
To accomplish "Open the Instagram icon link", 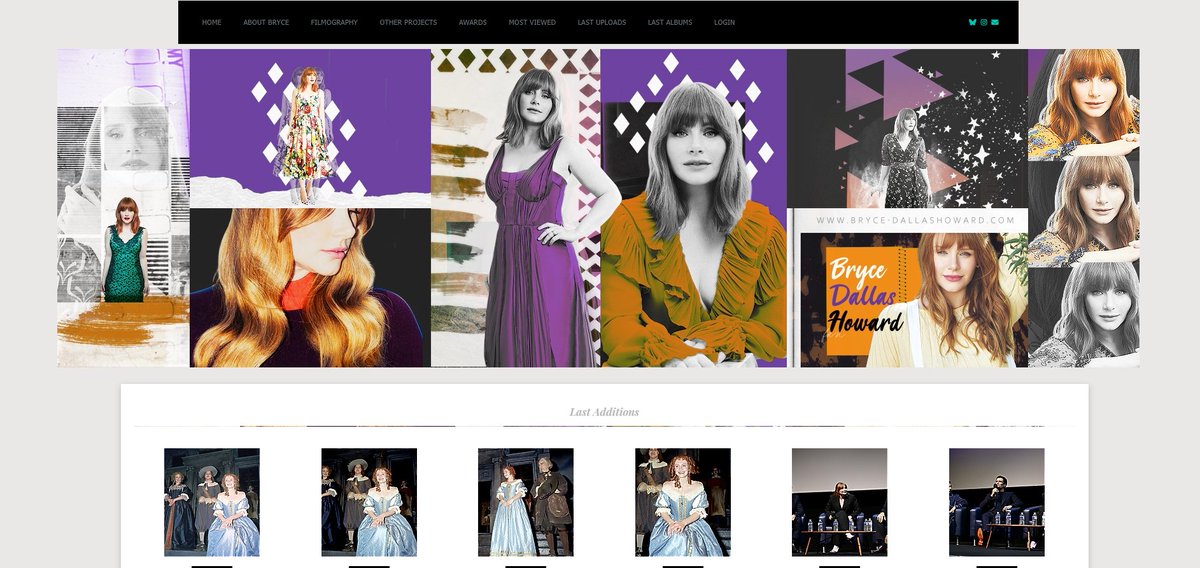I will pyautogui.click(x=984, y=22).
